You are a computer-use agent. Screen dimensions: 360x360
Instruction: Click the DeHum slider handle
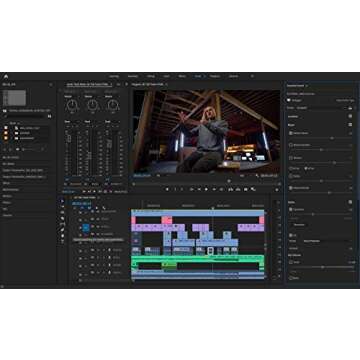(x=334, y=163)
